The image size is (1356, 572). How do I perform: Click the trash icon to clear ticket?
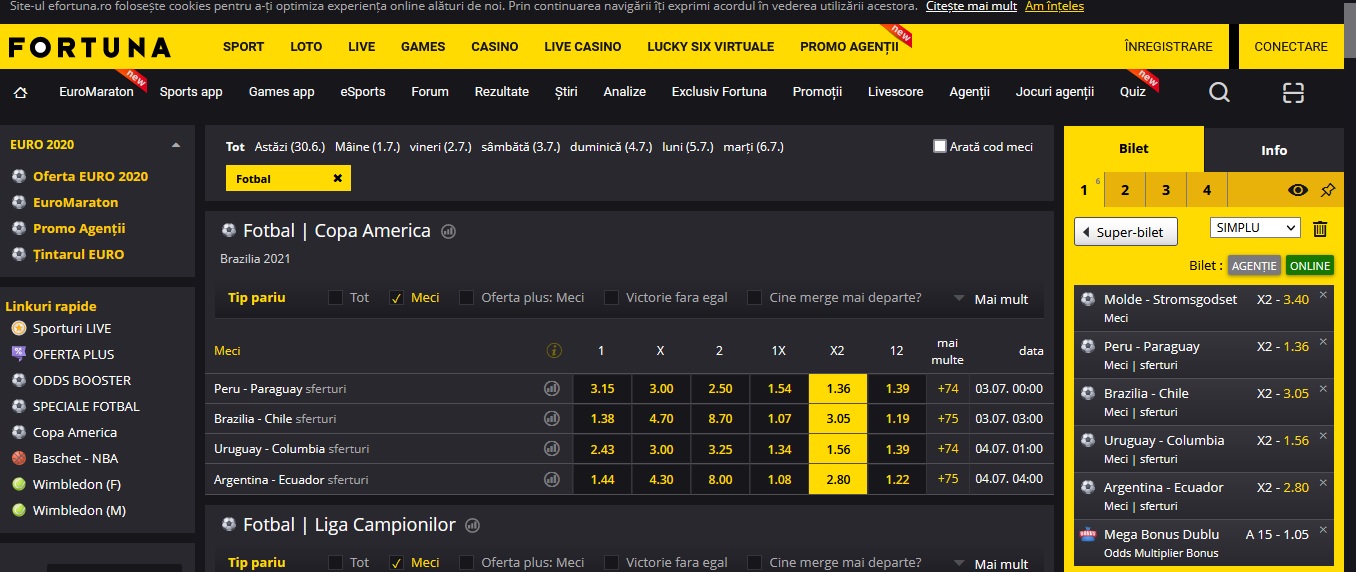coord(1320,229)
